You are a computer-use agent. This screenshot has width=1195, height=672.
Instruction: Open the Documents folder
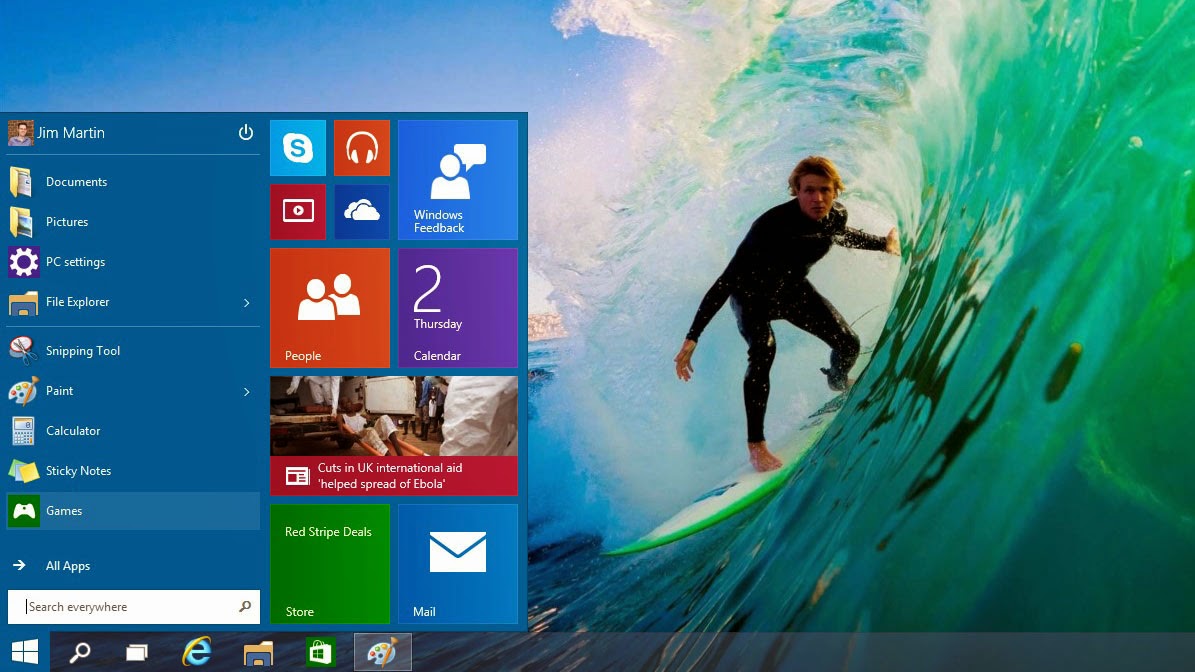click(x=133, y=182)
